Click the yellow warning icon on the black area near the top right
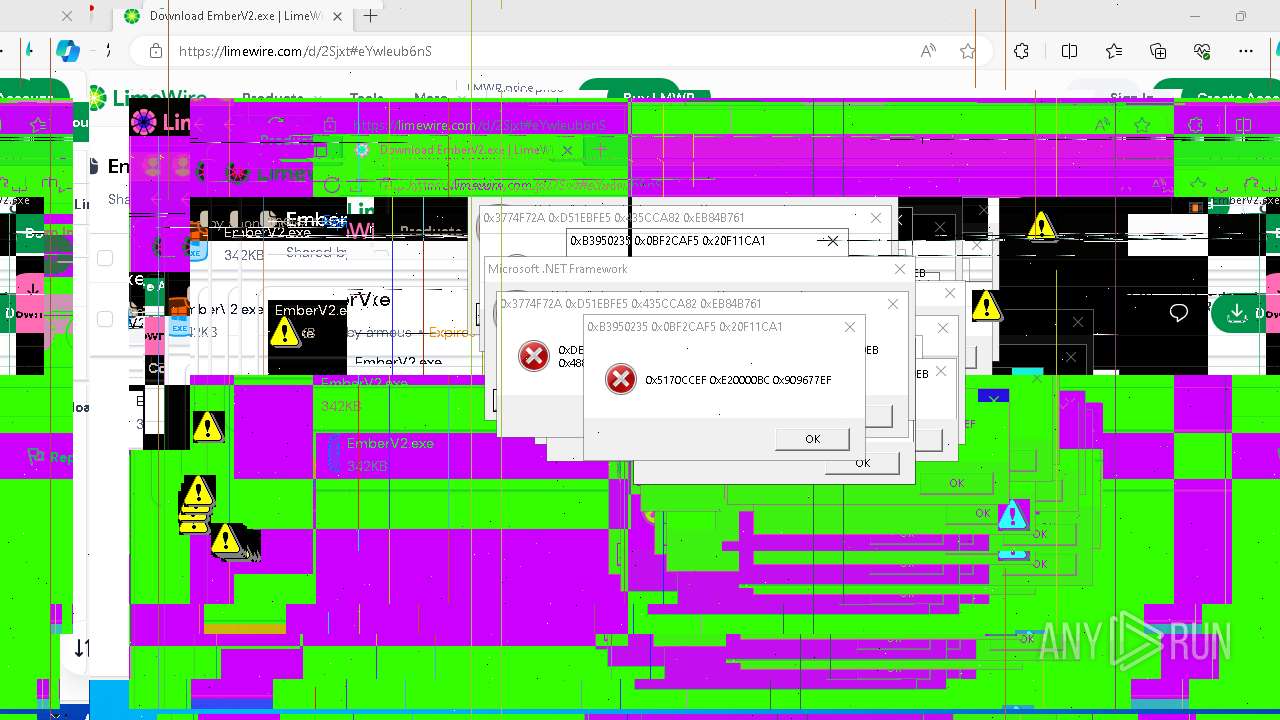1280x720 pixels. click(1042, 225)
